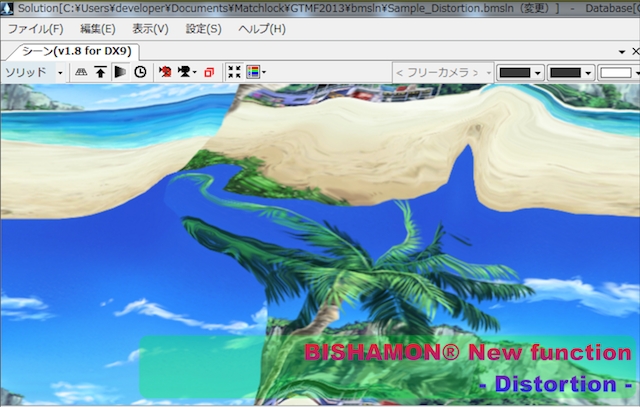This screenshot has width=640, height=407.
Task: Open the ファイル(F) menu
Action: pyautogui.click(x=35, y=29)
